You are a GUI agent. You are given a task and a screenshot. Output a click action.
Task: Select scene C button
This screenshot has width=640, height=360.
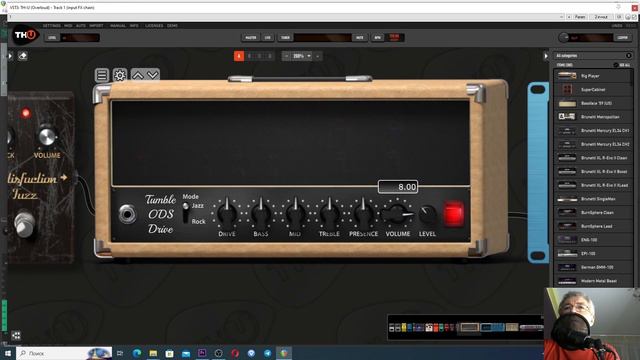(x=260, y=56)
